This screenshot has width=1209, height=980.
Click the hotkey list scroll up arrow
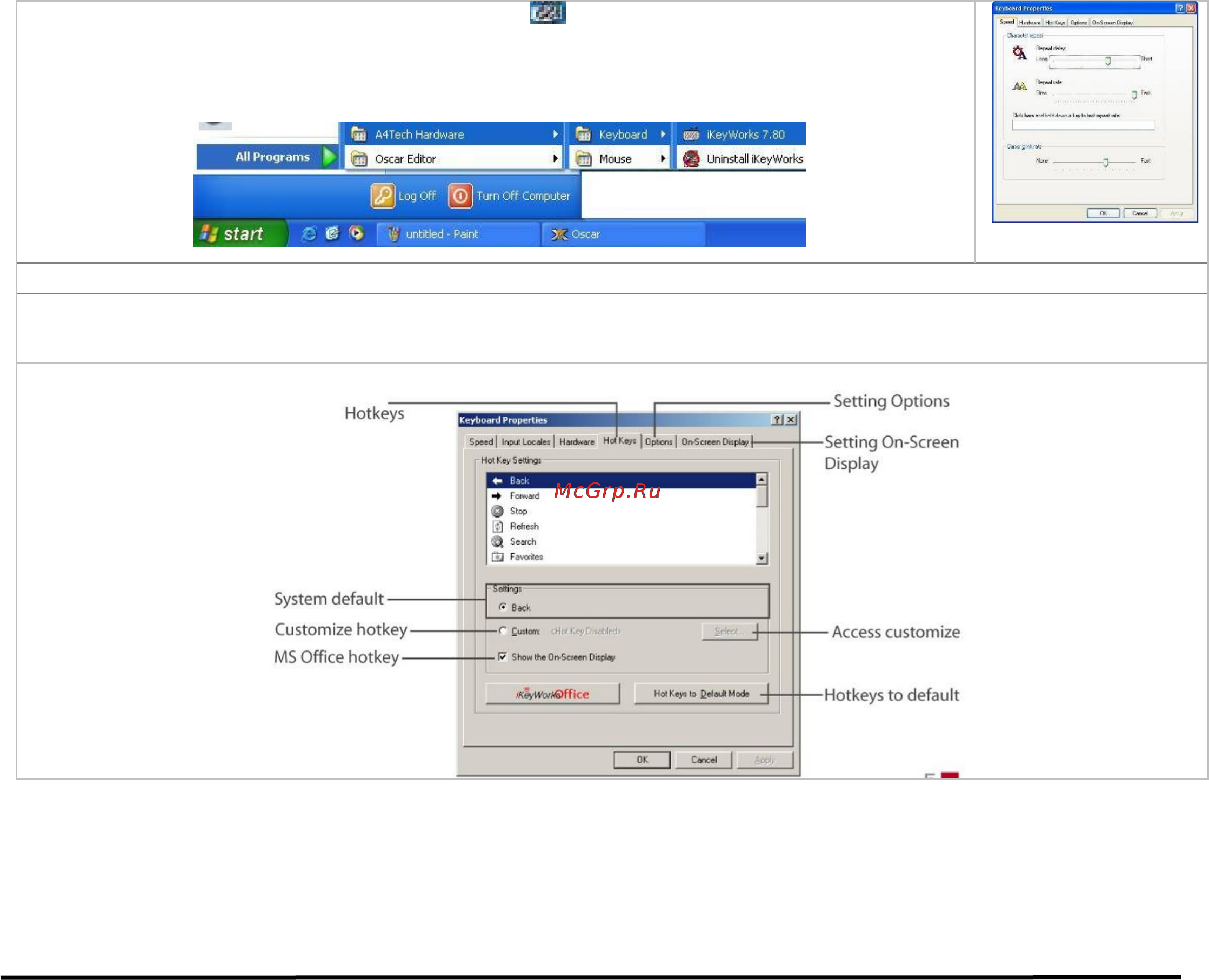tap(761, 479)
